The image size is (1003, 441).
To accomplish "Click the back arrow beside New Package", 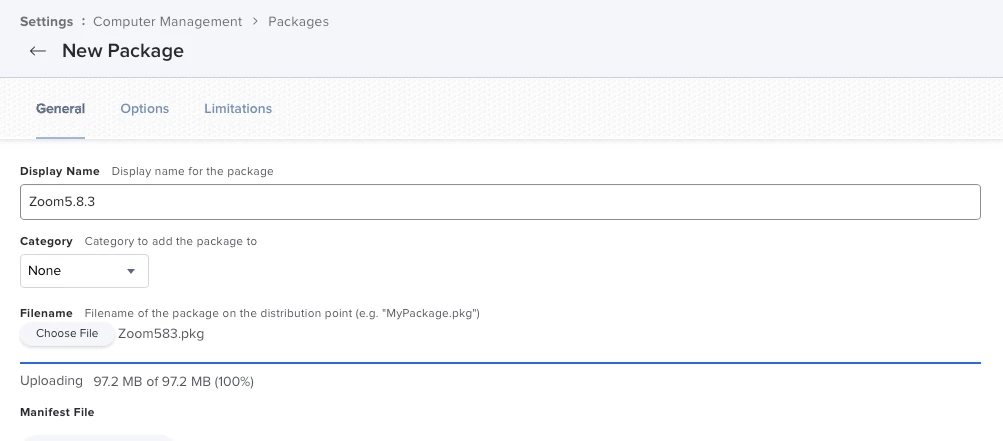I will click(38, 51).
